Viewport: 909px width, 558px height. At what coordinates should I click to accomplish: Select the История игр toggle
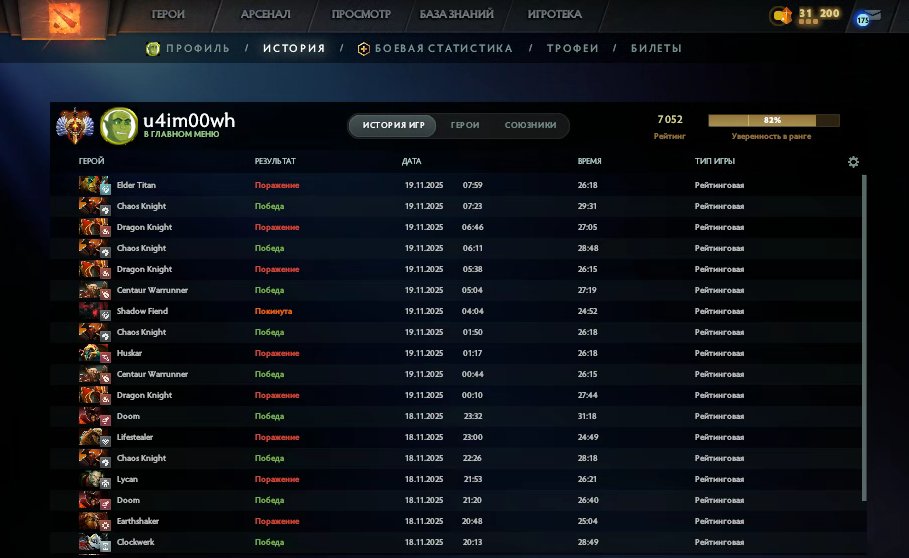[393, 125]
